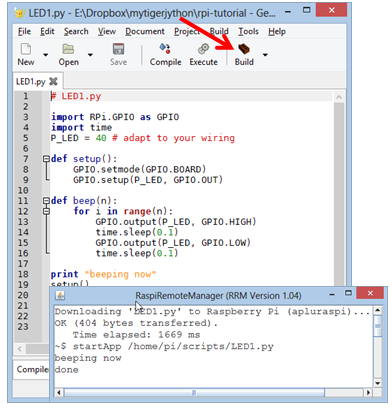Click the Execute gears icon
The width and height of the screenshot is (392, 408).
pyautogui.click(x=203, y=49)
